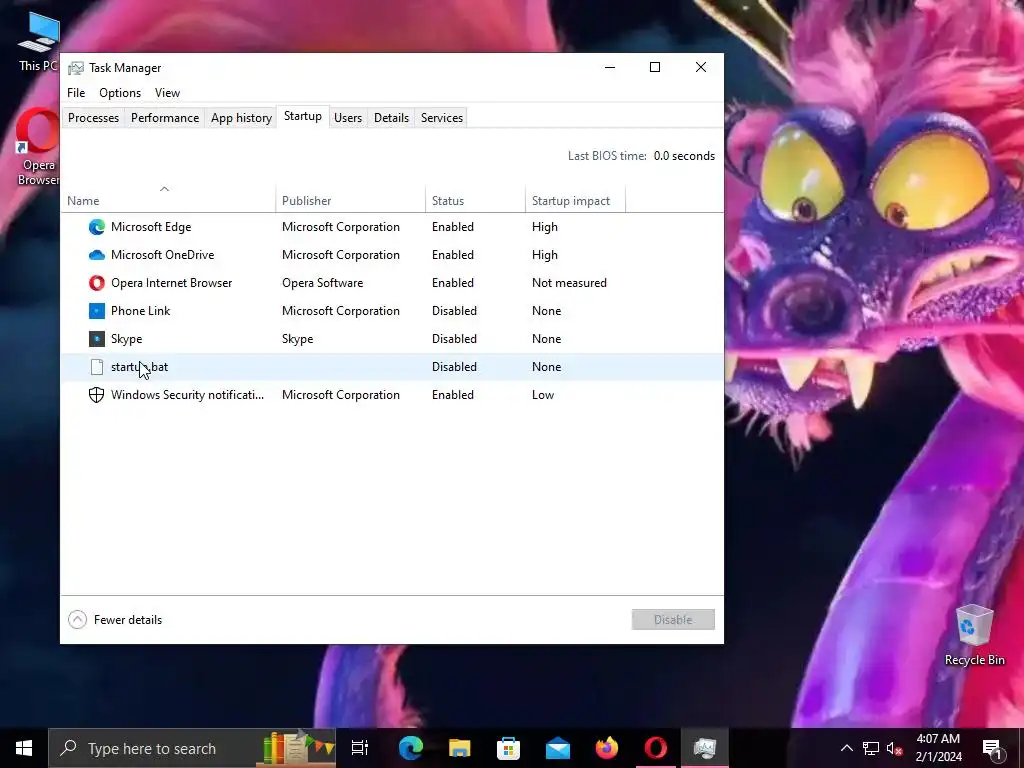Image resolution: width=1024 pixels, height=768 pixels.
Task: Select the Phone Link row name
Action: pos(140,311)
